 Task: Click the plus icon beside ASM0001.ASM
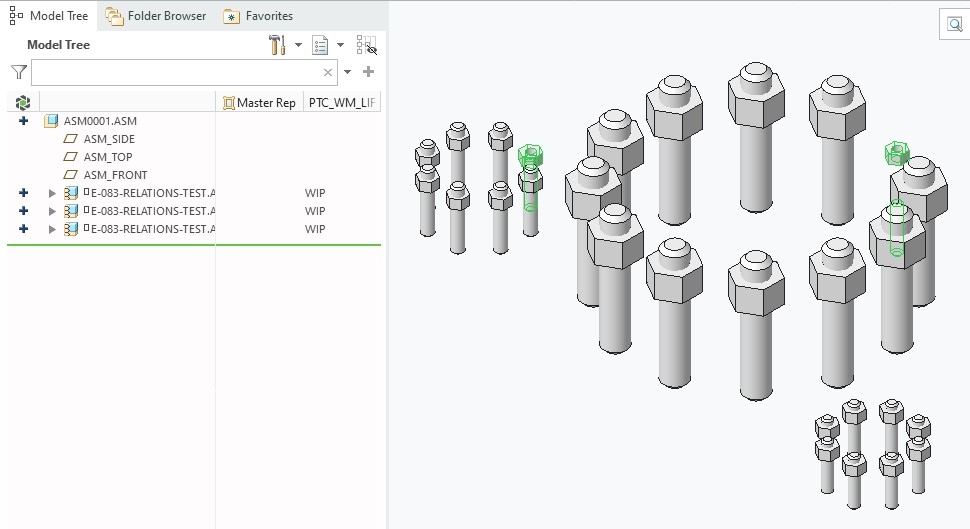point(24,121)
